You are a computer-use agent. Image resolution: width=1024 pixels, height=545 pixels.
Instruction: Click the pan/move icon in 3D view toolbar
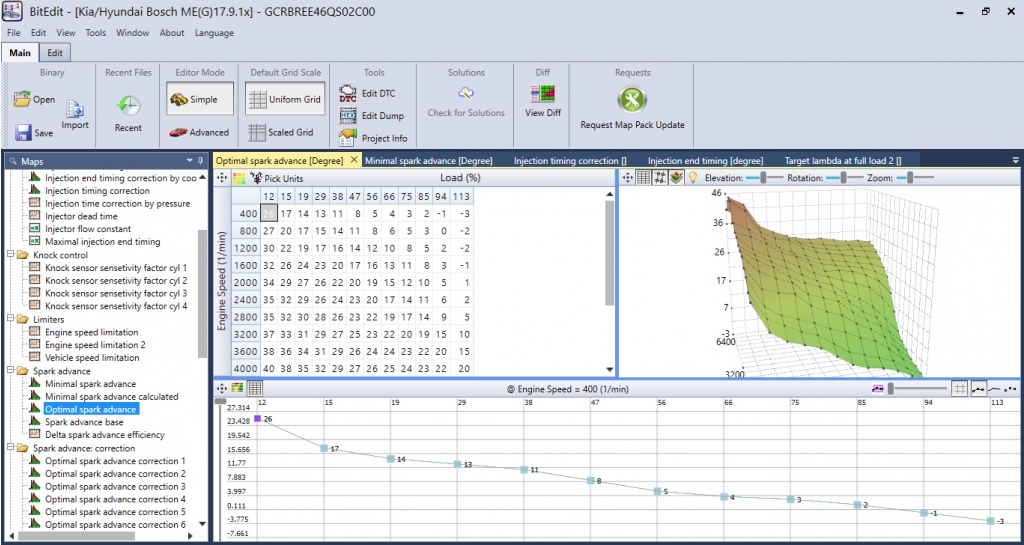coord(628,177)
